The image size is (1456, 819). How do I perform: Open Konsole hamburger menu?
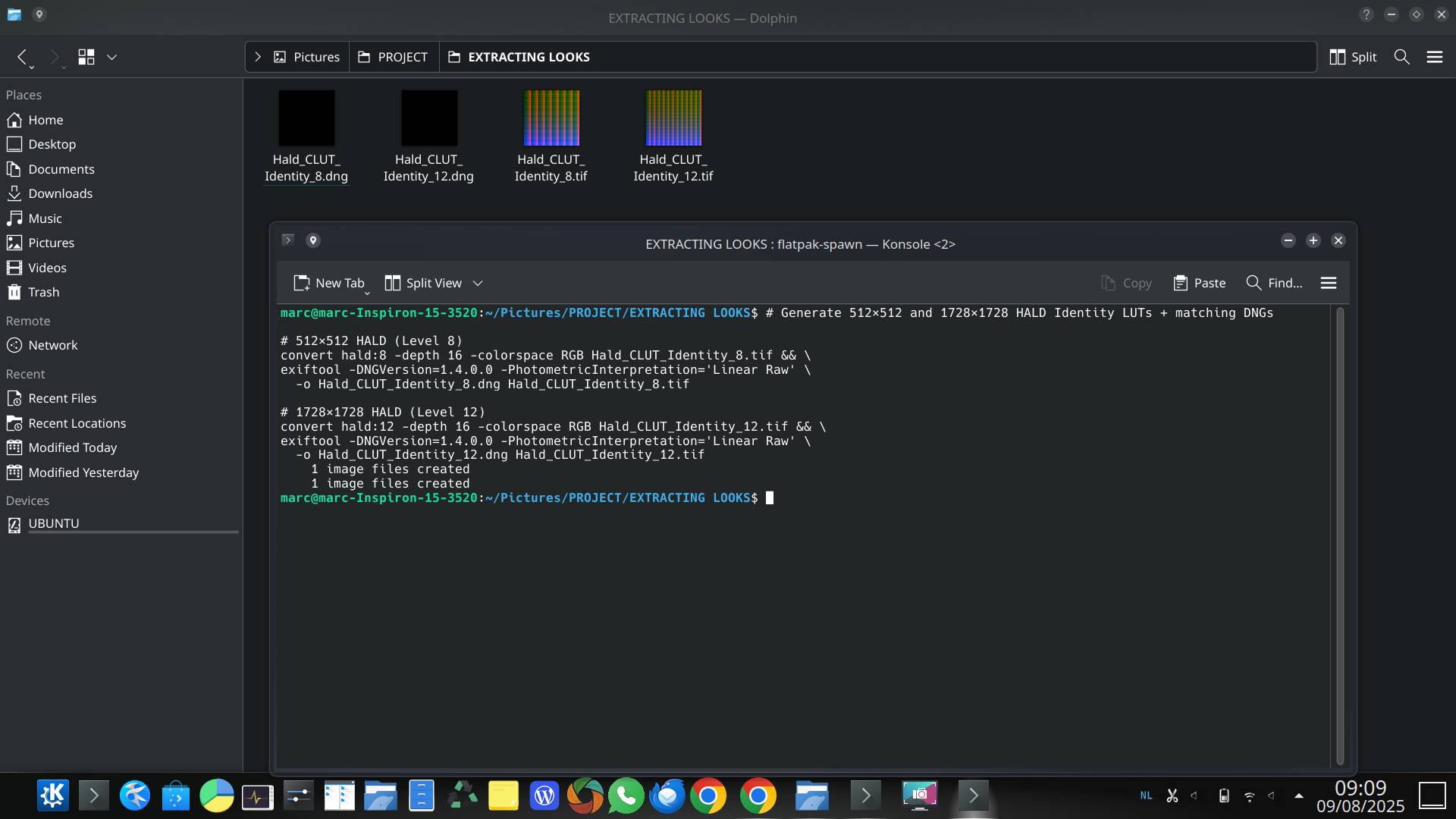pyautogui.click(x=1328, y=283)
